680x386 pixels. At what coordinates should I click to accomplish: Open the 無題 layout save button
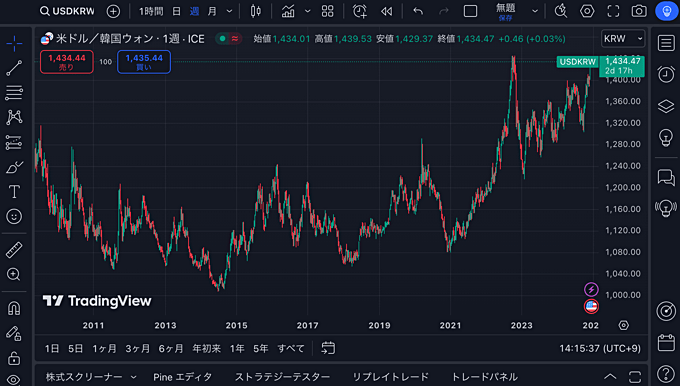[506, 11]
